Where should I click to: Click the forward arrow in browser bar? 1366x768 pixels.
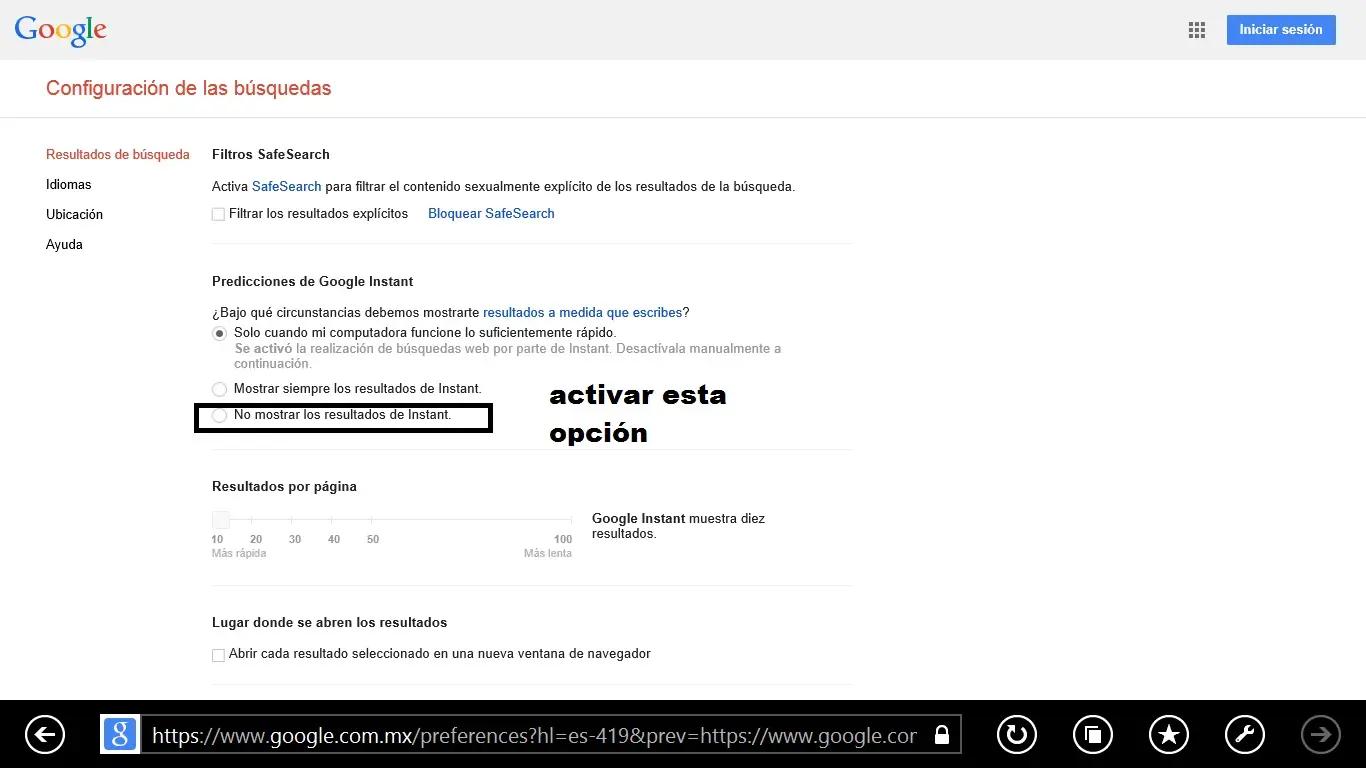[x=1321, y=735]
